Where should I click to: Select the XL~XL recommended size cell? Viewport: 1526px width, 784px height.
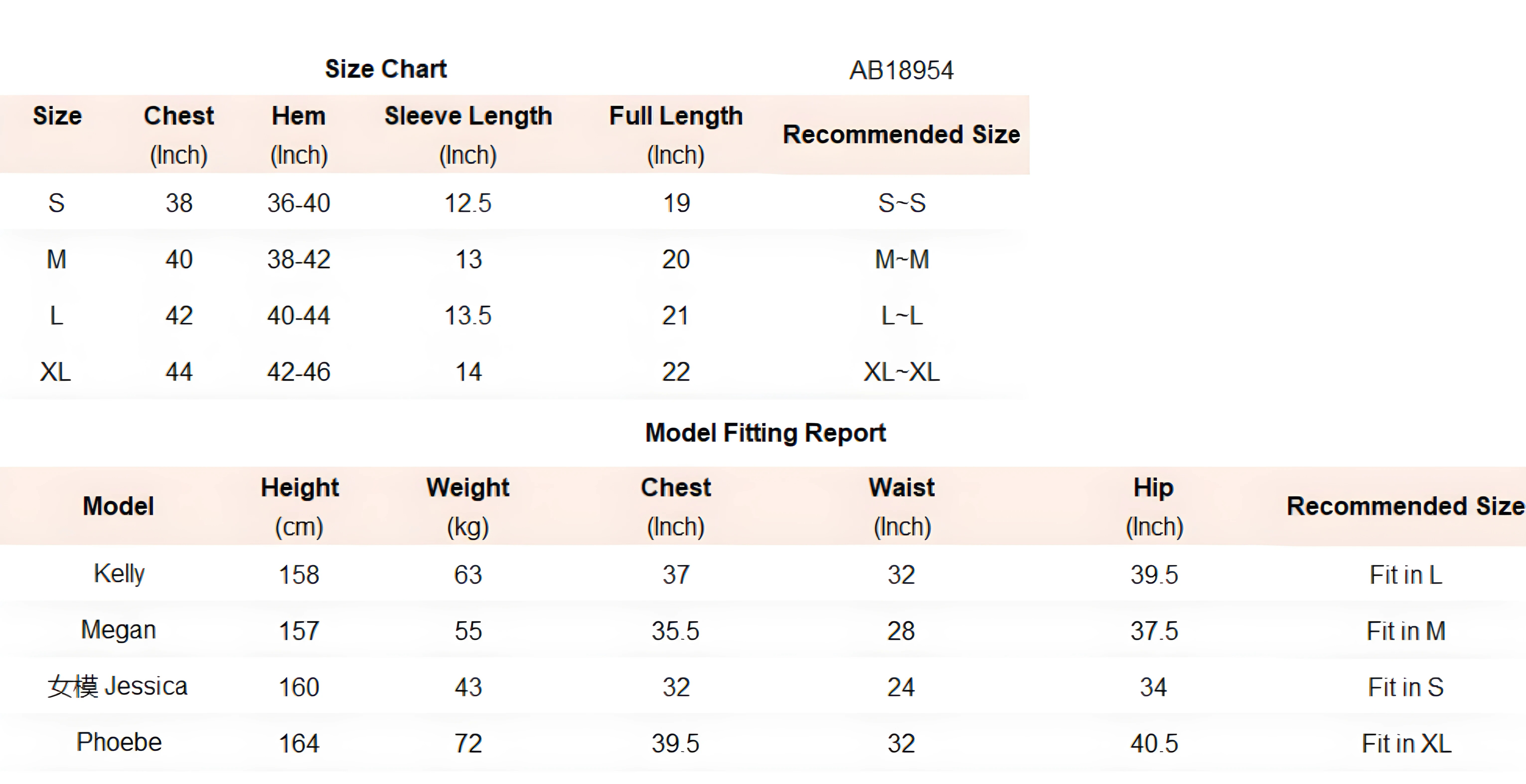(901, 372)
